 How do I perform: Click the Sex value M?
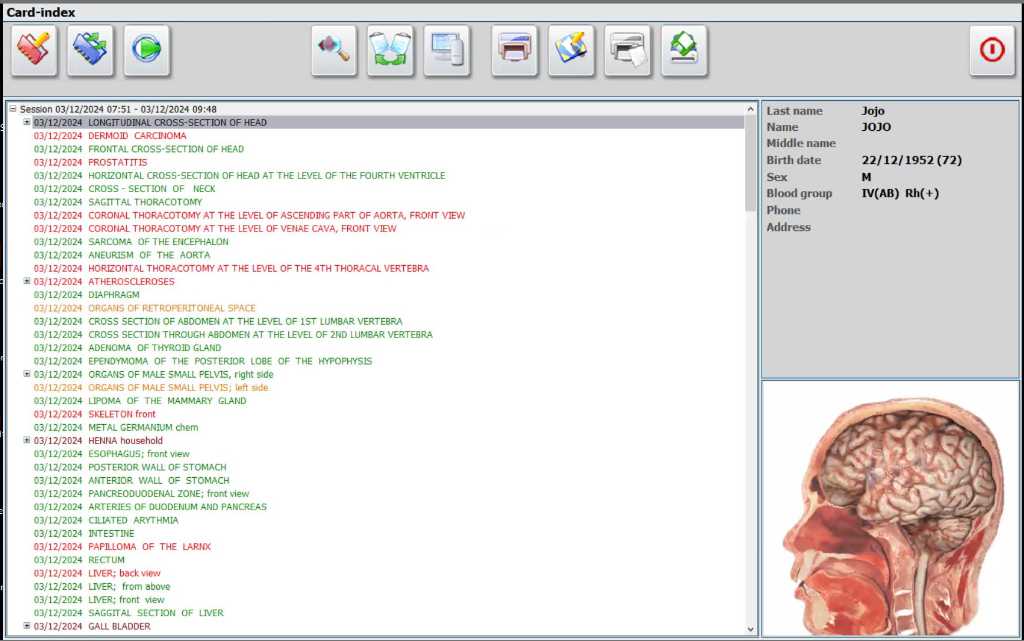point(866,177)
